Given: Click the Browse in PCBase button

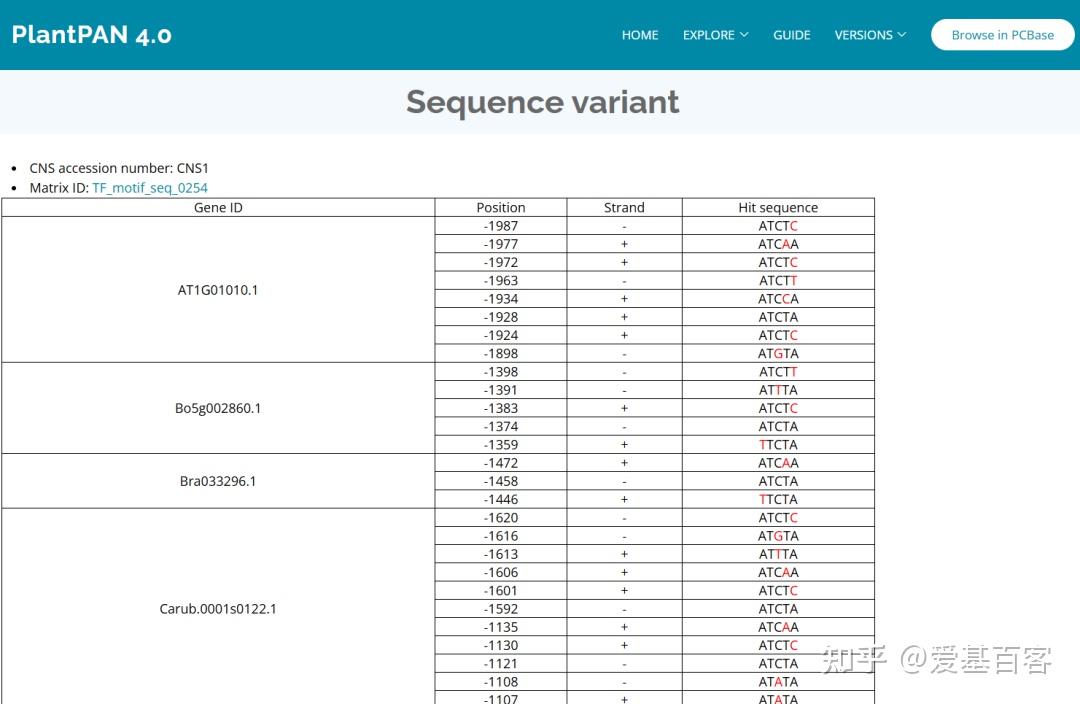Looking at the screenshot, I should (1002, 35).
